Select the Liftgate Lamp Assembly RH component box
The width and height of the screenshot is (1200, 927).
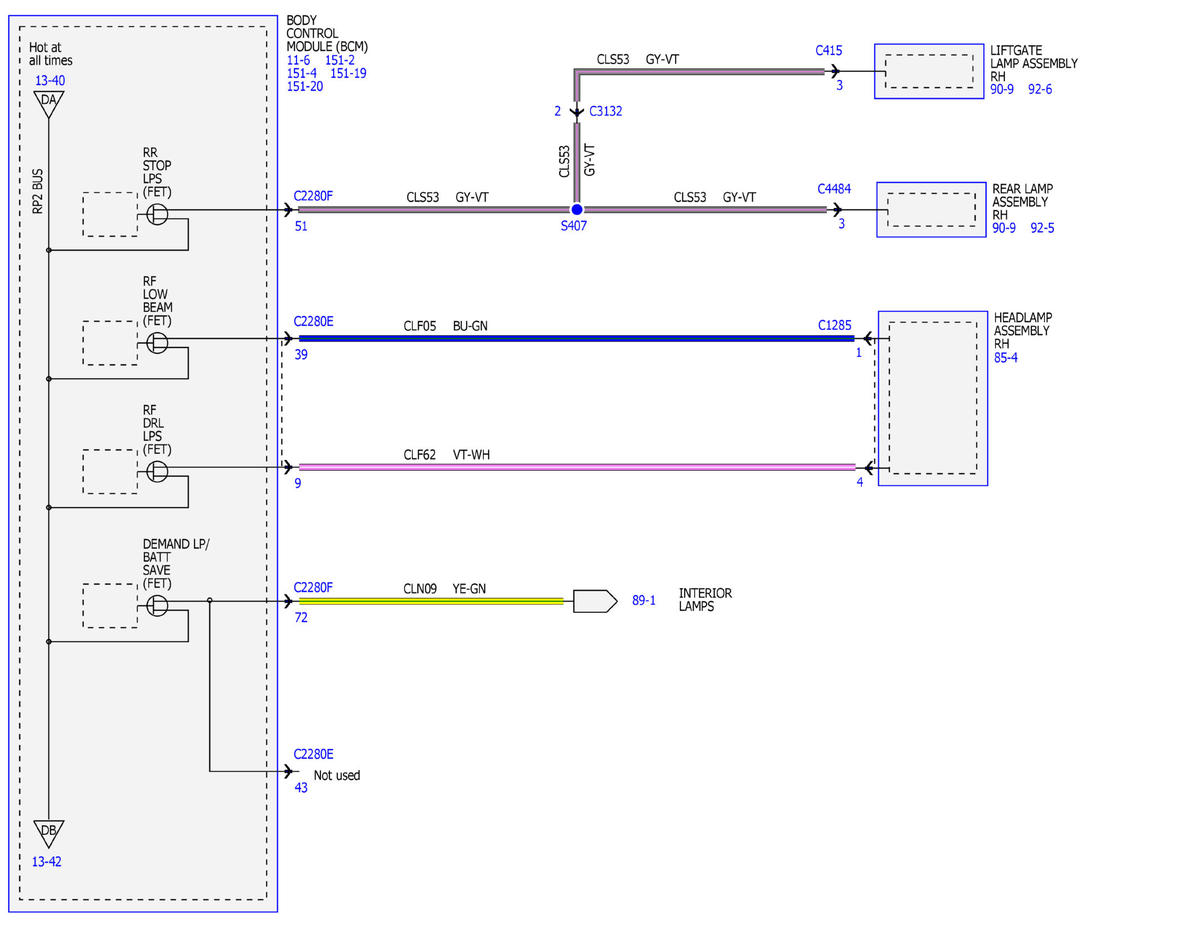(929, 71)
